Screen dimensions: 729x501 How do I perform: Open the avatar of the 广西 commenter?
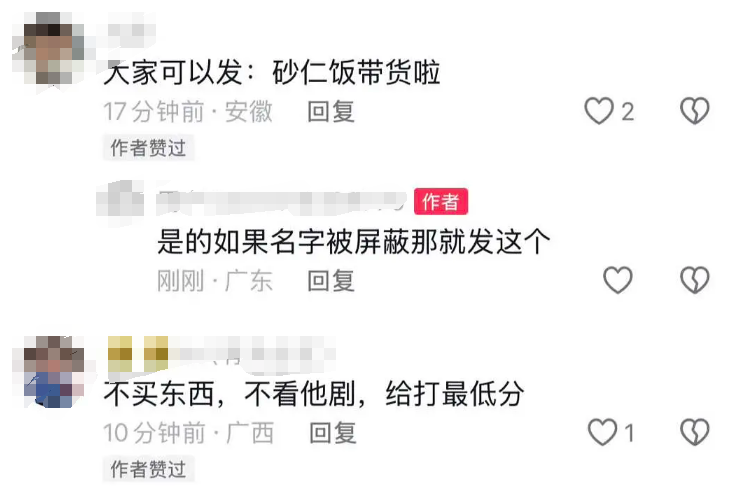(54, 372)
